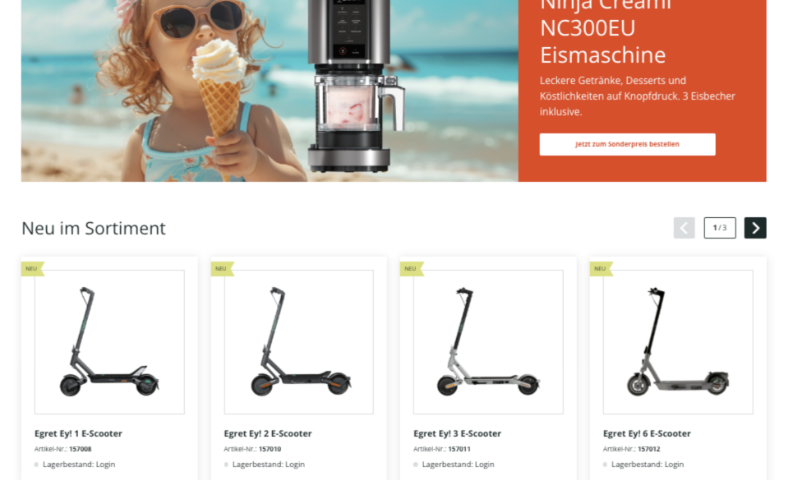Click the NEU badge on Egret Ey! 1

tap(32, 268)
